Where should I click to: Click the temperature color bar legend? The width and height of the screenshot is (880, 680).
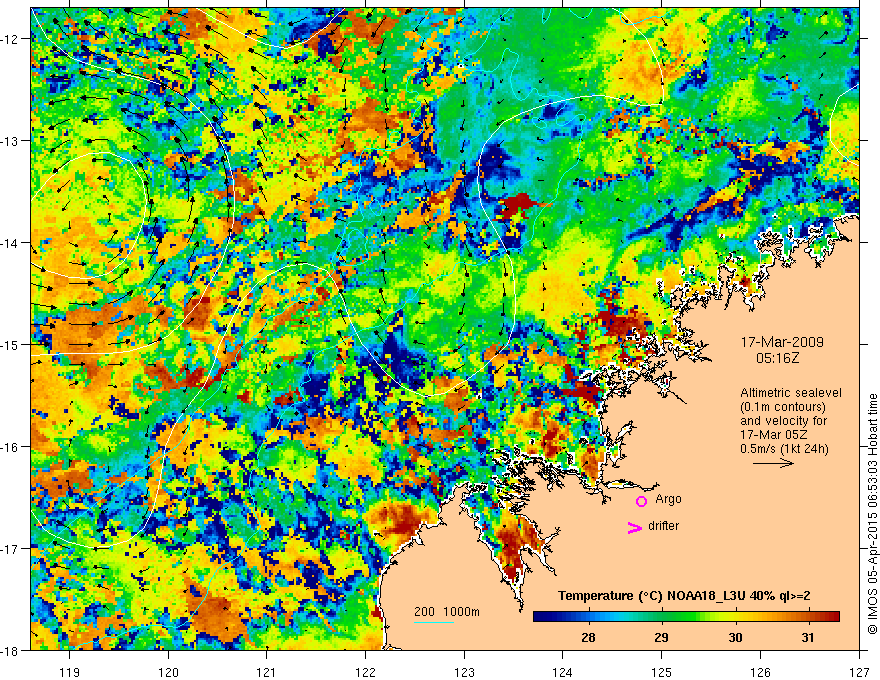[686, 617]
